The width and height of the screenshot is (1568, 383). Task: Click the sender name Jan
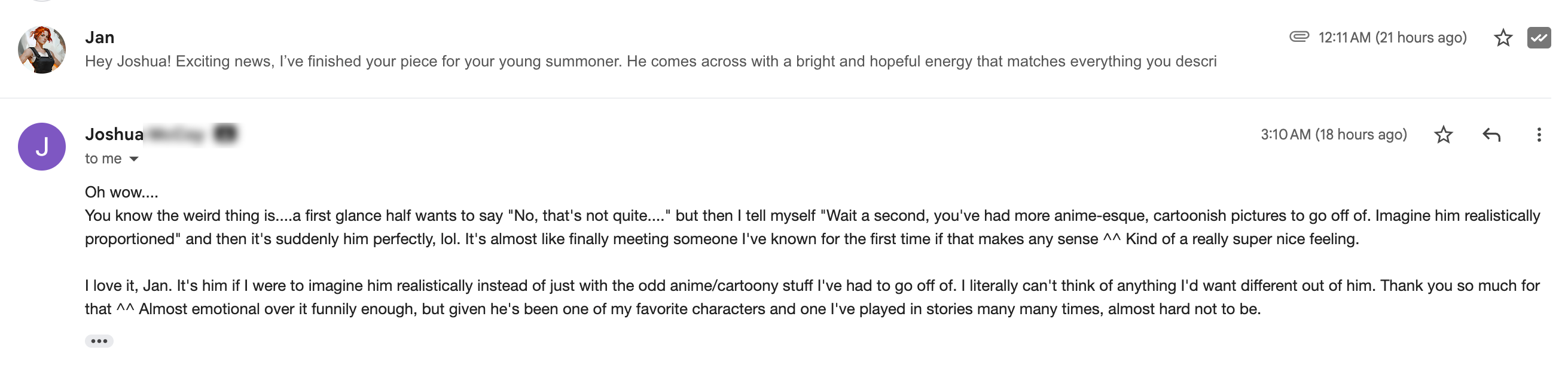coord(100,38)
